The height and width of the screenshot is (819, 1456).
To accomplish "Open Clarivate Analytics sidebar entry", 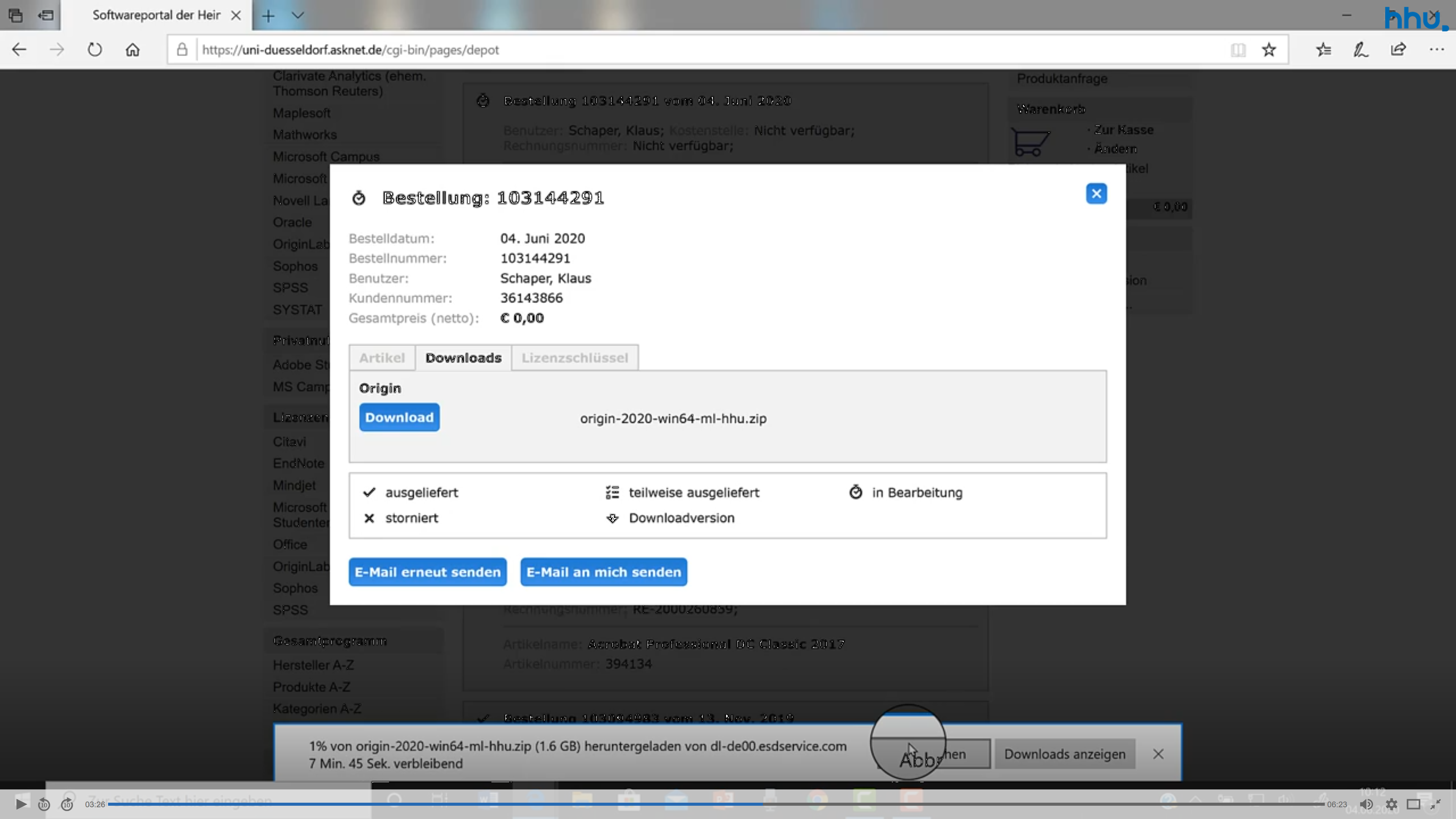I will (349, 84).
